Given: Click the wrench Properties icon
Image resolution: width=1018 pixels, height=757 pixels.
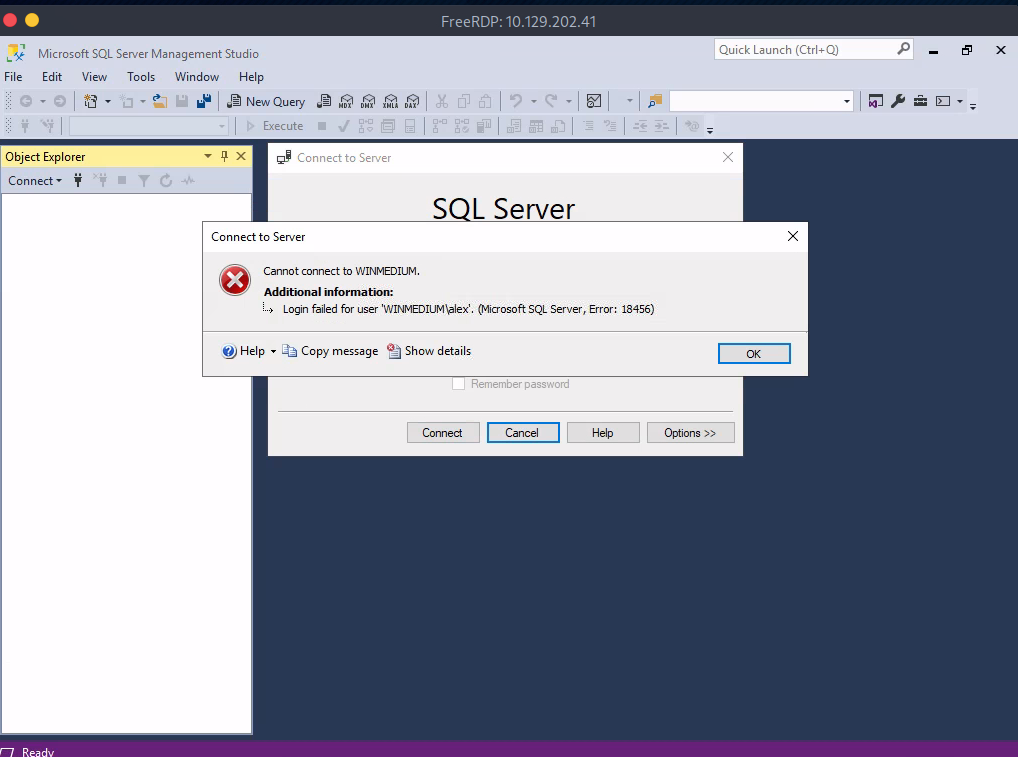Looking at the screenshot, I should coord(898,101).
